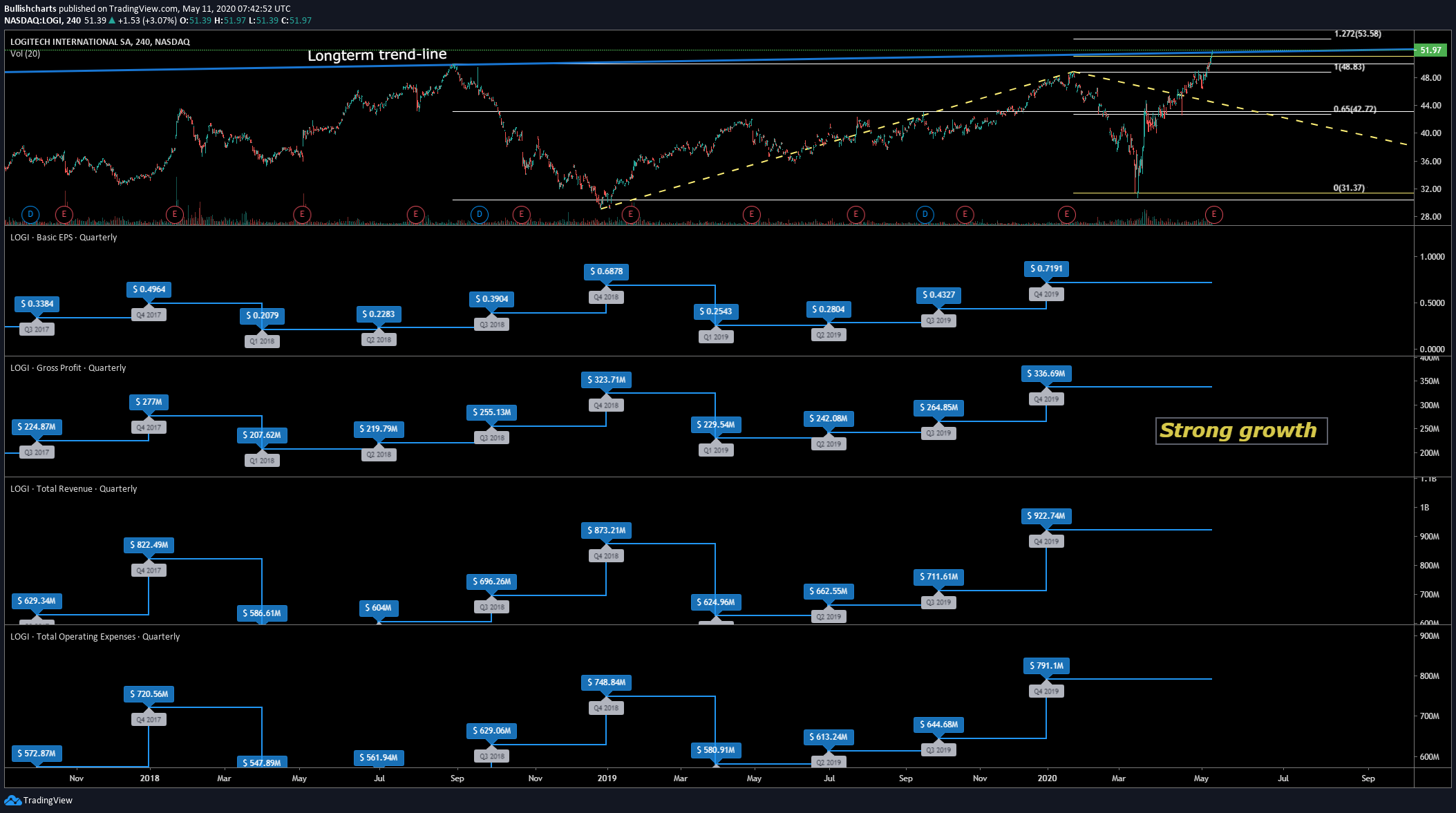The image size is (1456, 813).
Task: Click the $ 696.26M revenue tag
Action: pyautogui.click(x=492, y=582)
